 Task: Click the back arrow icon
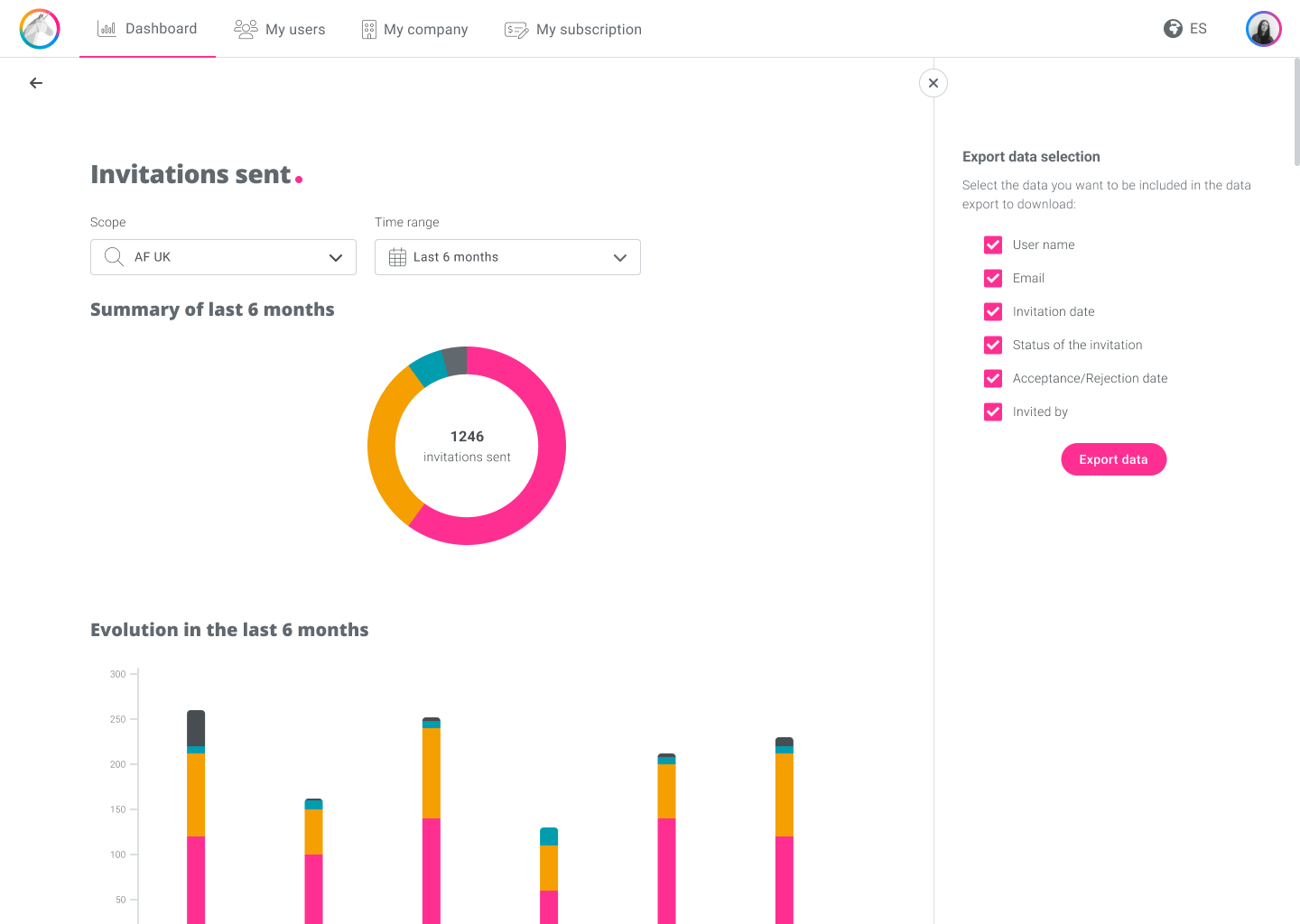36,83
